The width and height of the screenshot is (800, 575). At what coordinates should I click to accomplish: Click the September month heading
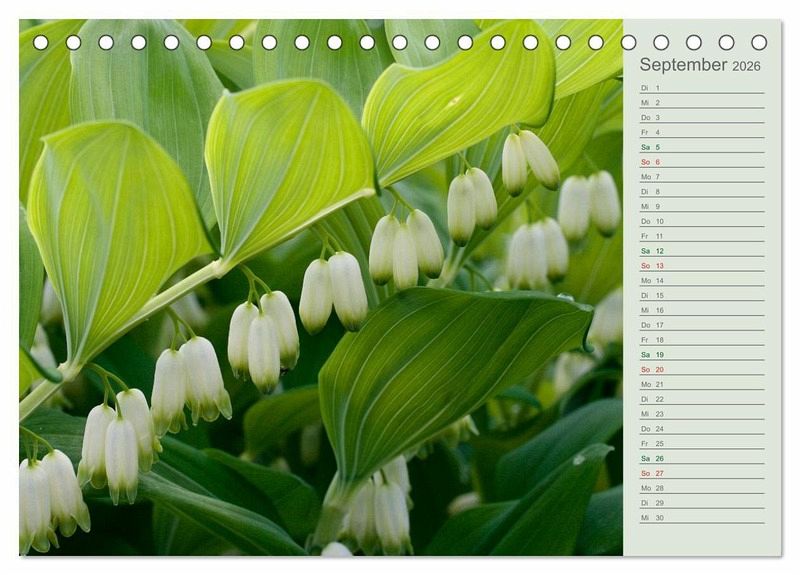click(683, 65)
